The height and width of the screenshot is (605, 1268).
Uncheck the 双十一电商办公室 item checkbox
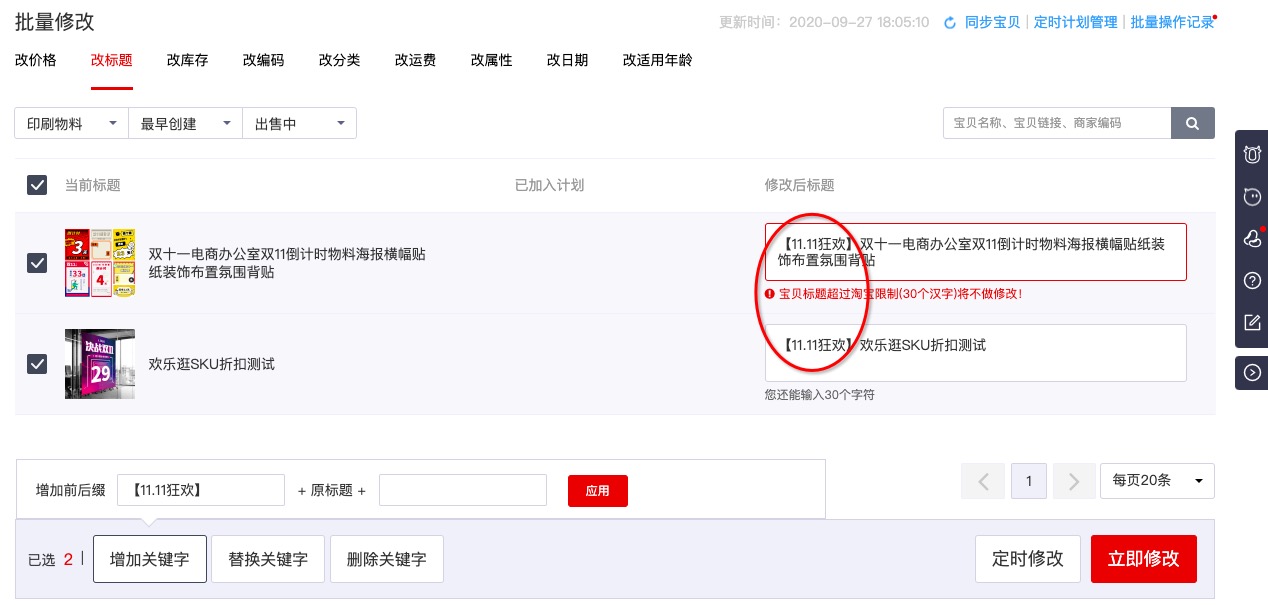point(37,263)
